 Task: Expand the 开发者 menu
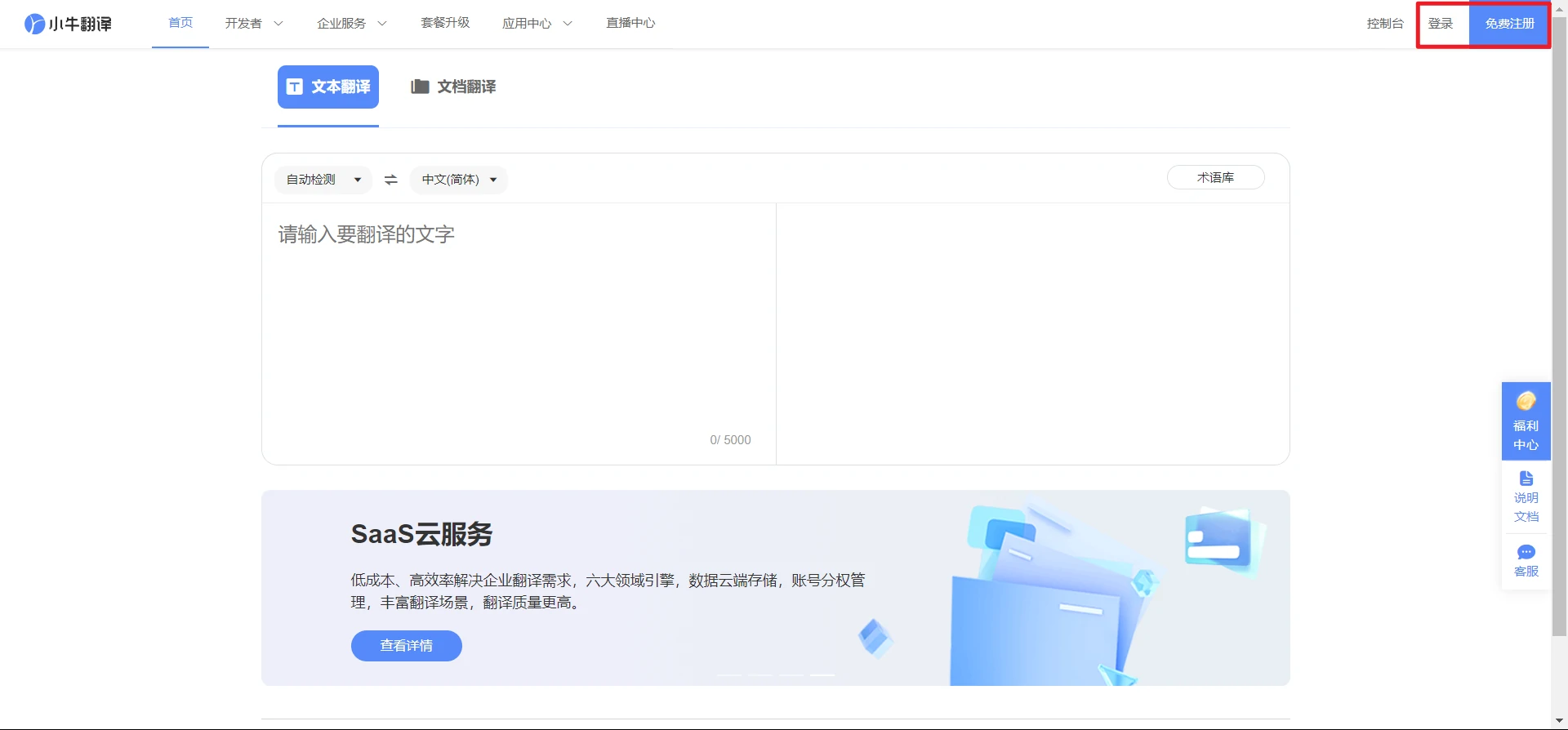tap(254, 24)
